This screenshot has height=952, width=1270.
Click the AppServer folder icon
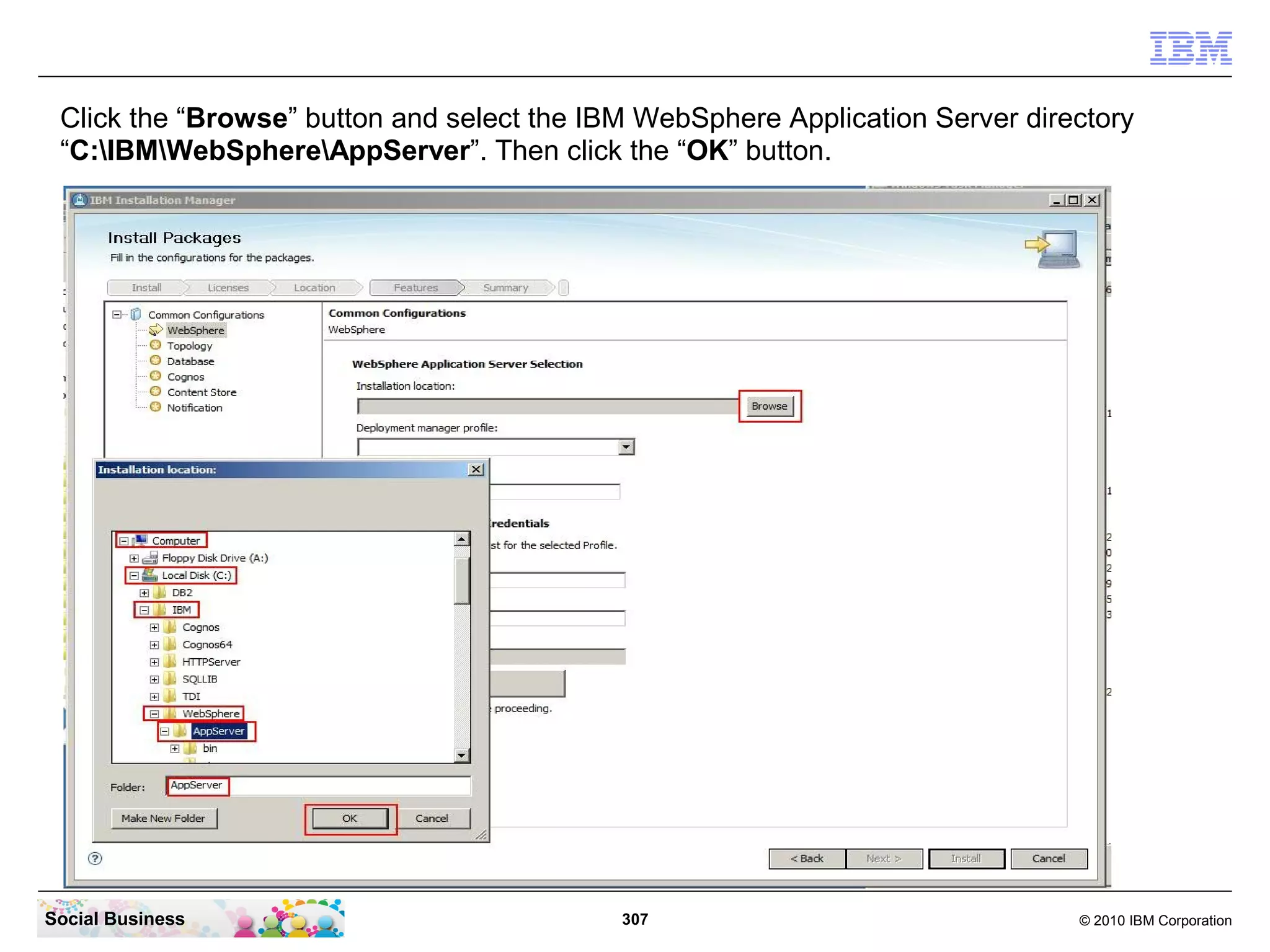point(180,731)
